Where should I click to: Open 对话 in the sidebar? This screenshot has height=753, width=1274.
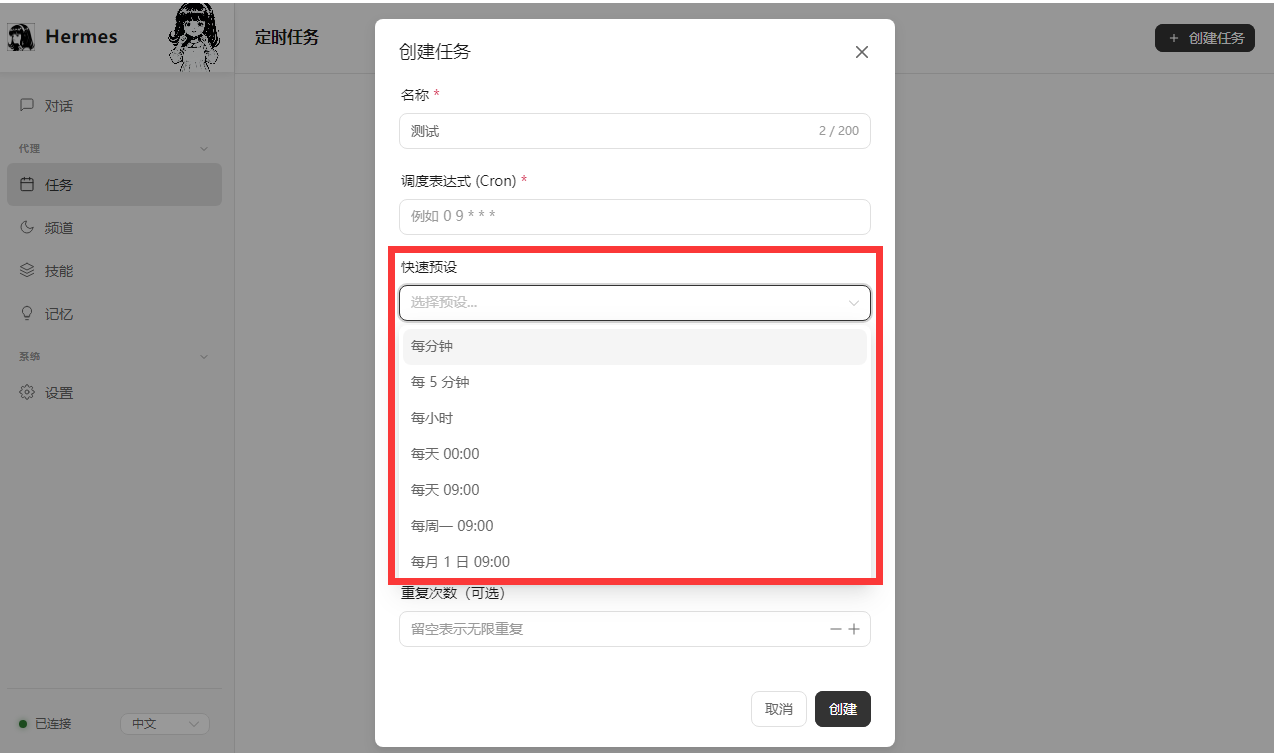coord(114,105)
